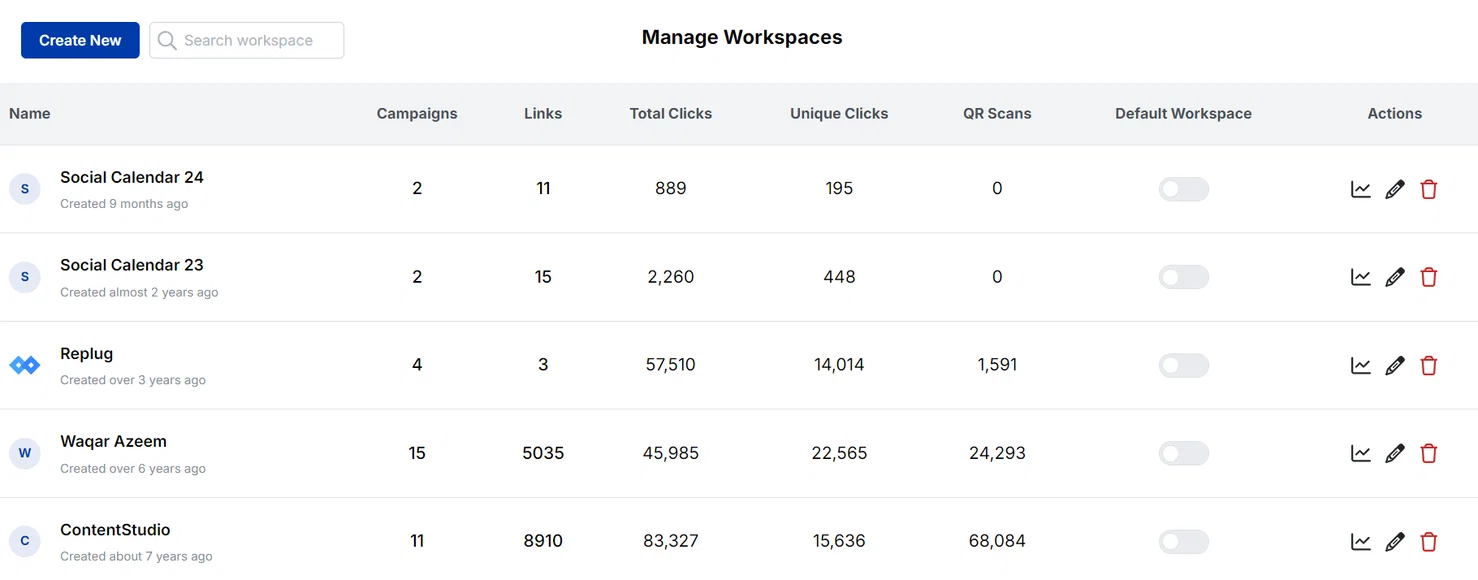Click the Create New button
The width and height of the screenshot is (1478, 580).
pyautogui.click(x=80, y=40)
